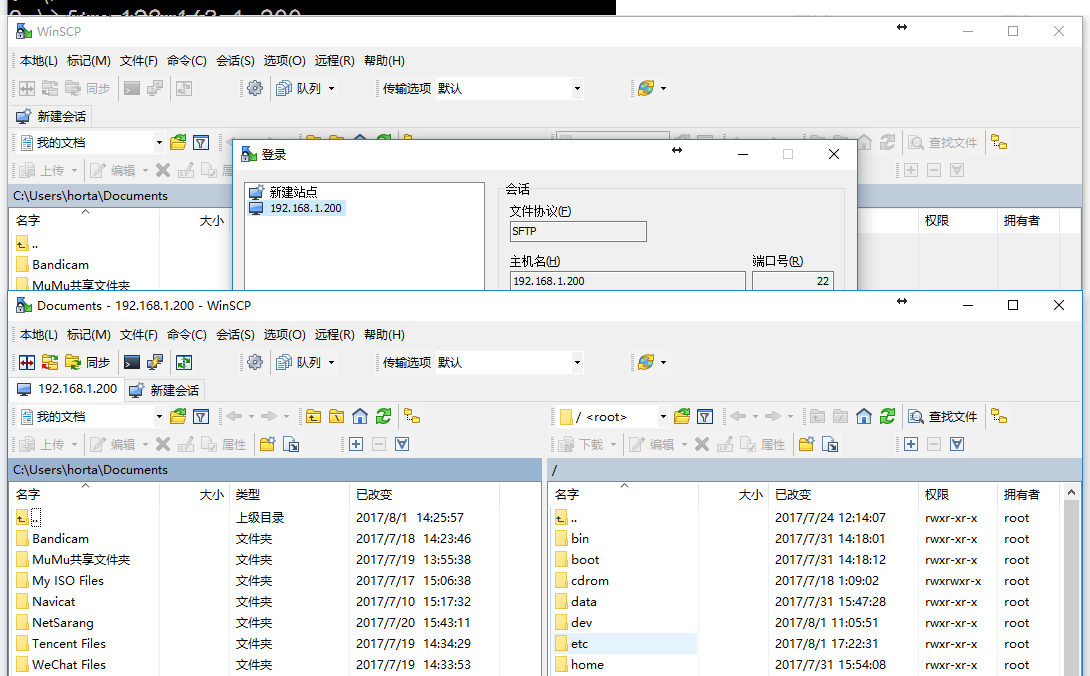Viewport: 1090px width, 676px height.
Task: Create new folder in connected local panel
Action: point(268,444)
